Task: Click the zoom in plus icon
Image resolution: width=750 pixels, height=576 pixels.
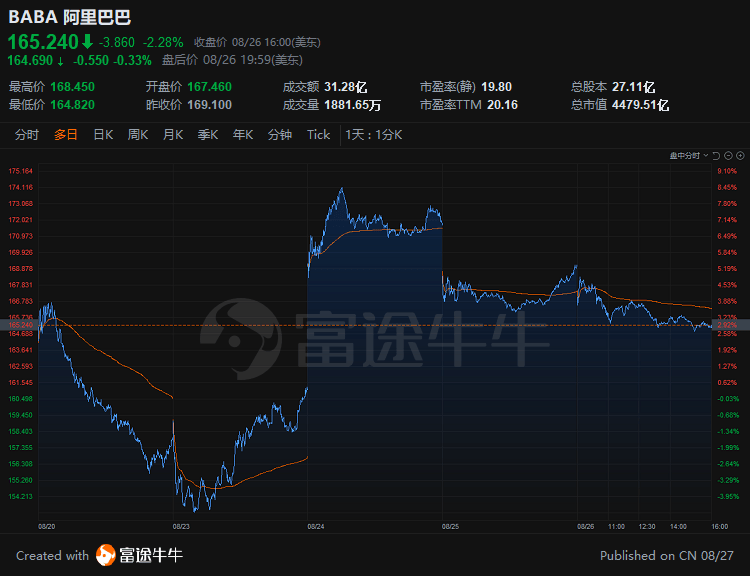Action: coord(740,155)
